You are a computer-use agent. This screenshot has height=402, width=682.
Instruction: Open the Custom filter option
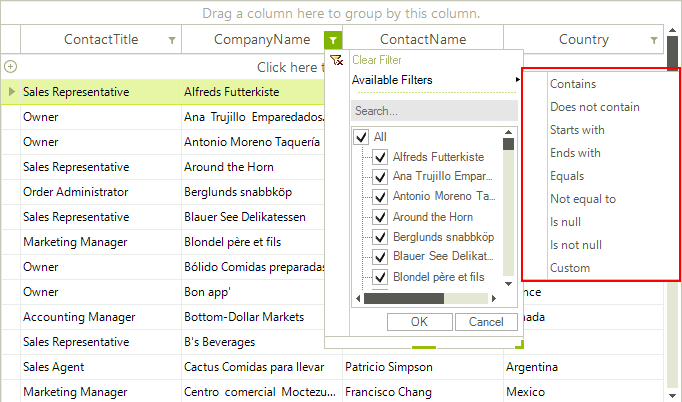pyautogui.click(x=570, y=268)
